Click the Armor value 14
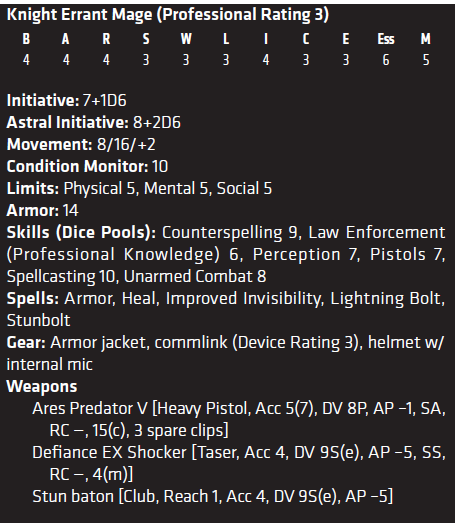Image resolution: width=455 pixels, height=523 pixels. [x=70, y=210]
